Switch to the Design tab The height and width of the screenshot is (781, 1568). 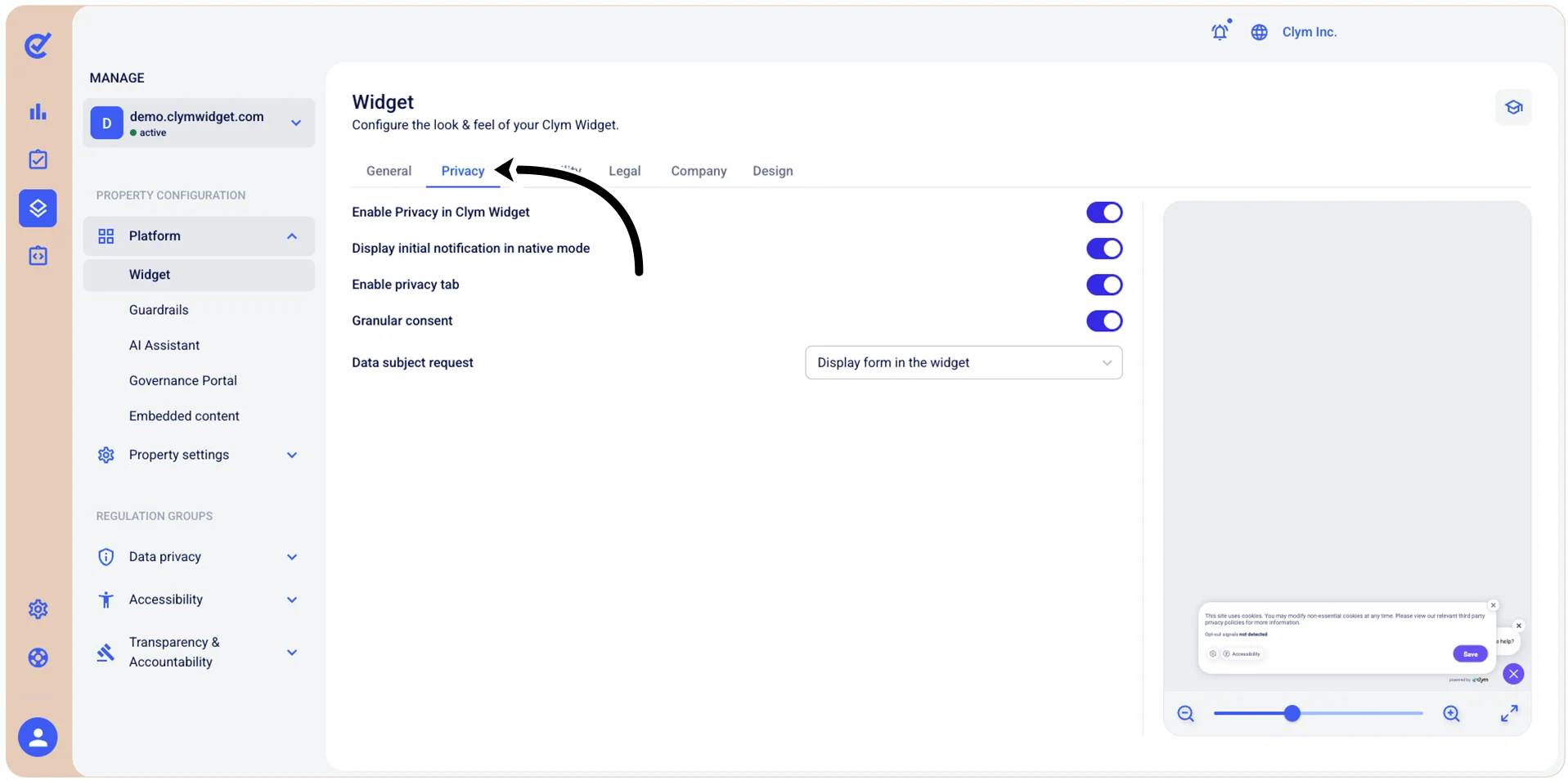coord(772,171)
